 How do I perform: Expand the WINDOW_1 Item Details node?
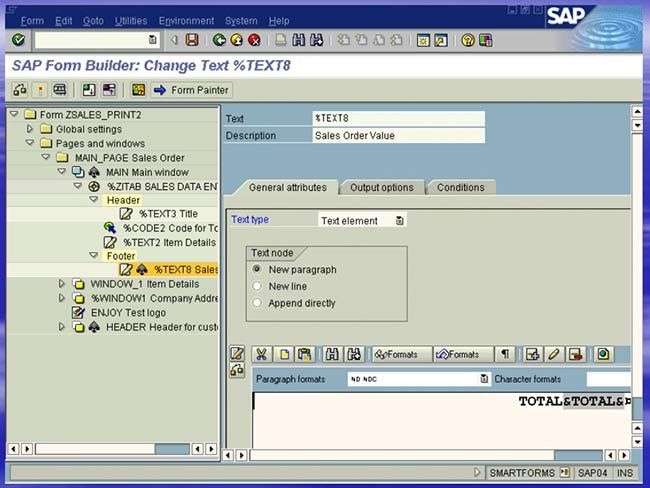[x=62, y=284]
